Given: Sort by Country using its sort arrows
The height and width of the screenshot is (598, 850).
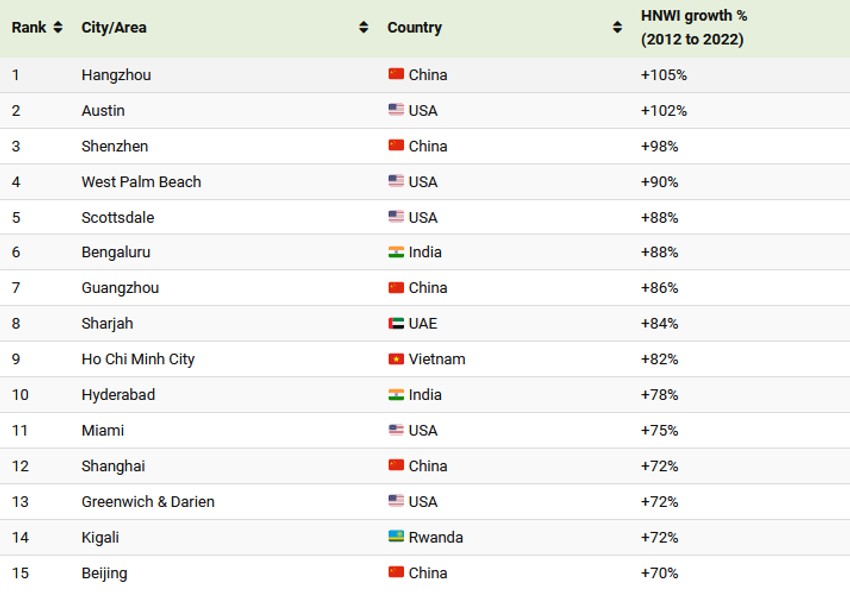Looking at the screenshot, I should coord(617,28).
